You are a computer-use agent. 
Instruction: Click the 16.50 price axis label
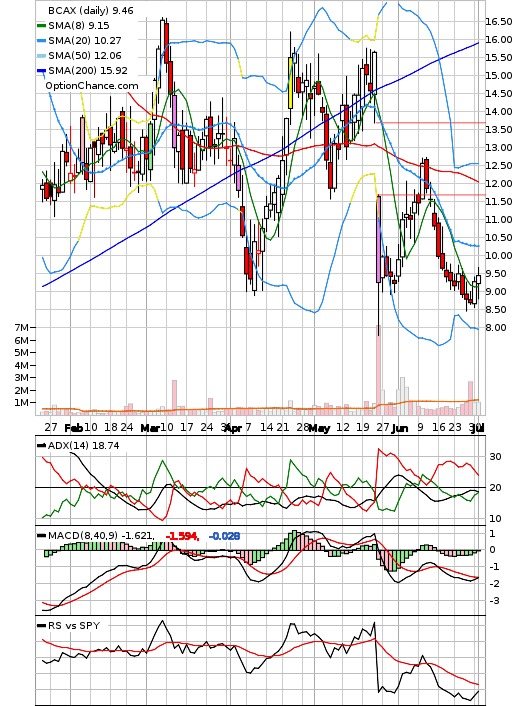coord(499,22)
